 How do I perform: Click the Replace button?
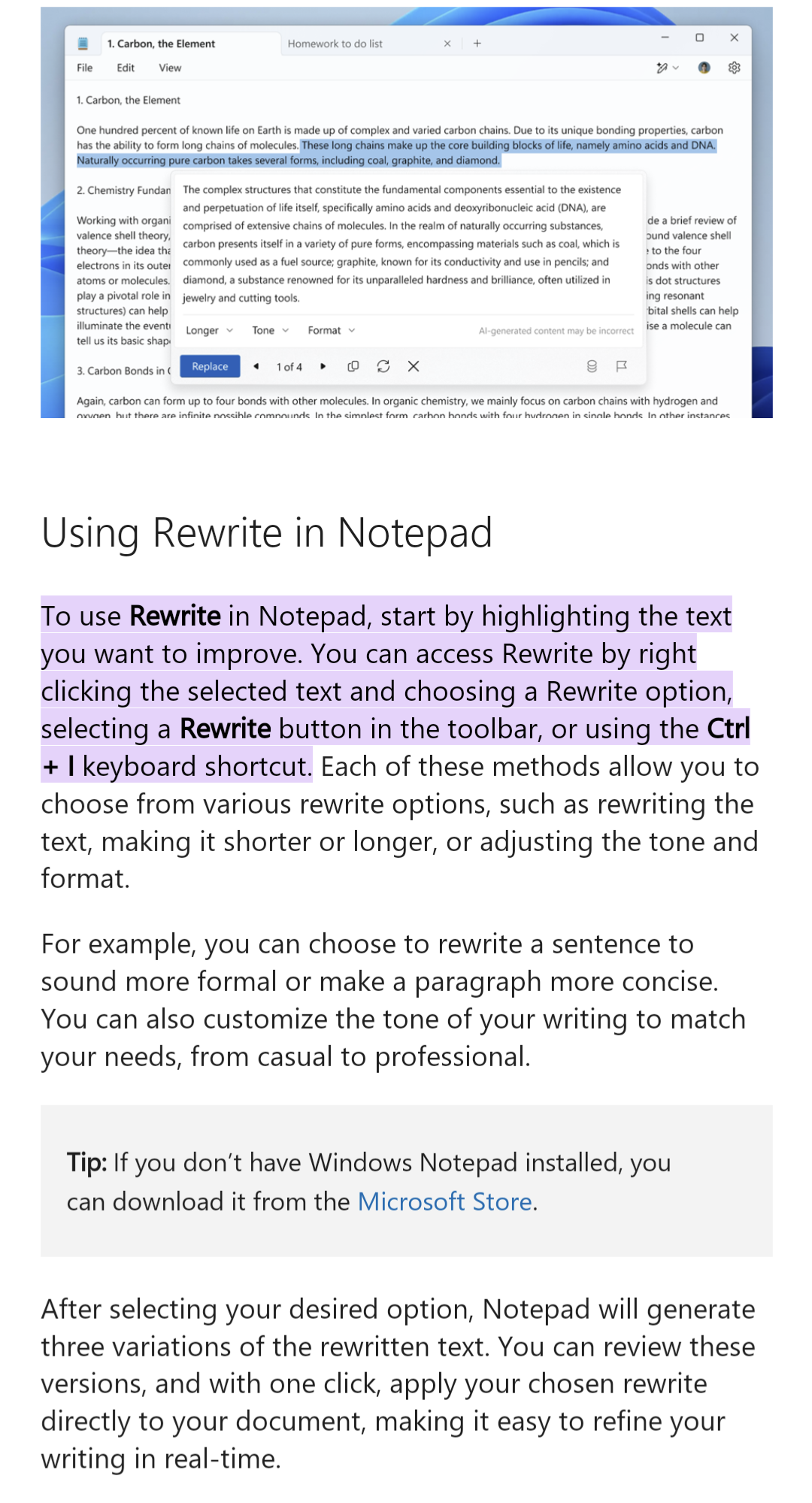point(211,366)
